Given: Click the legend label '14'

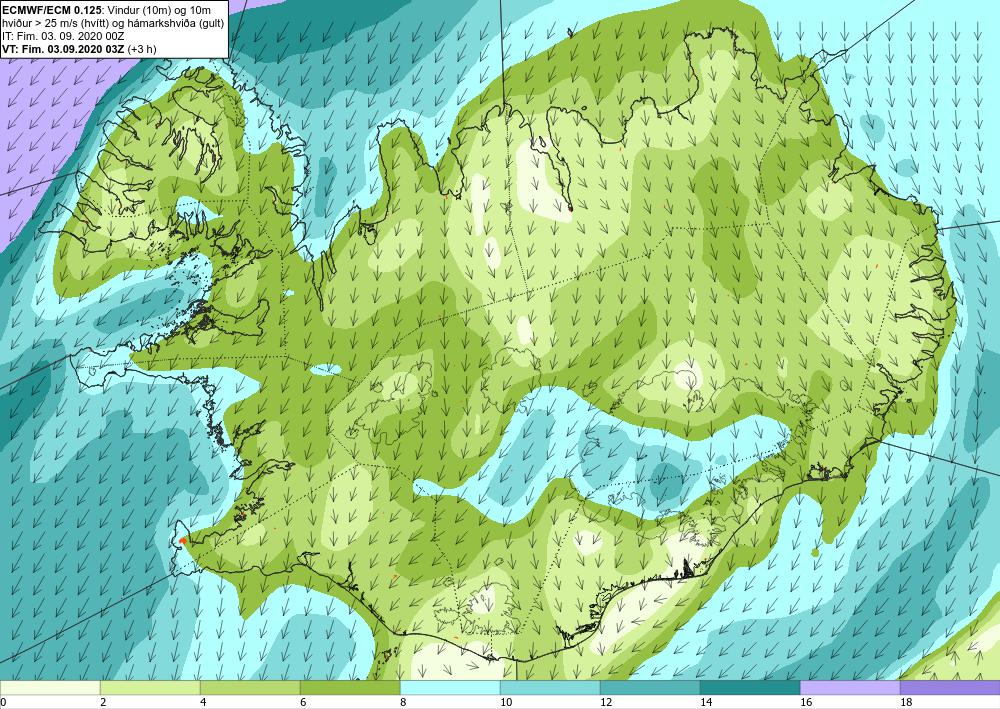Looking at the screenshot, I should (705, 703).
